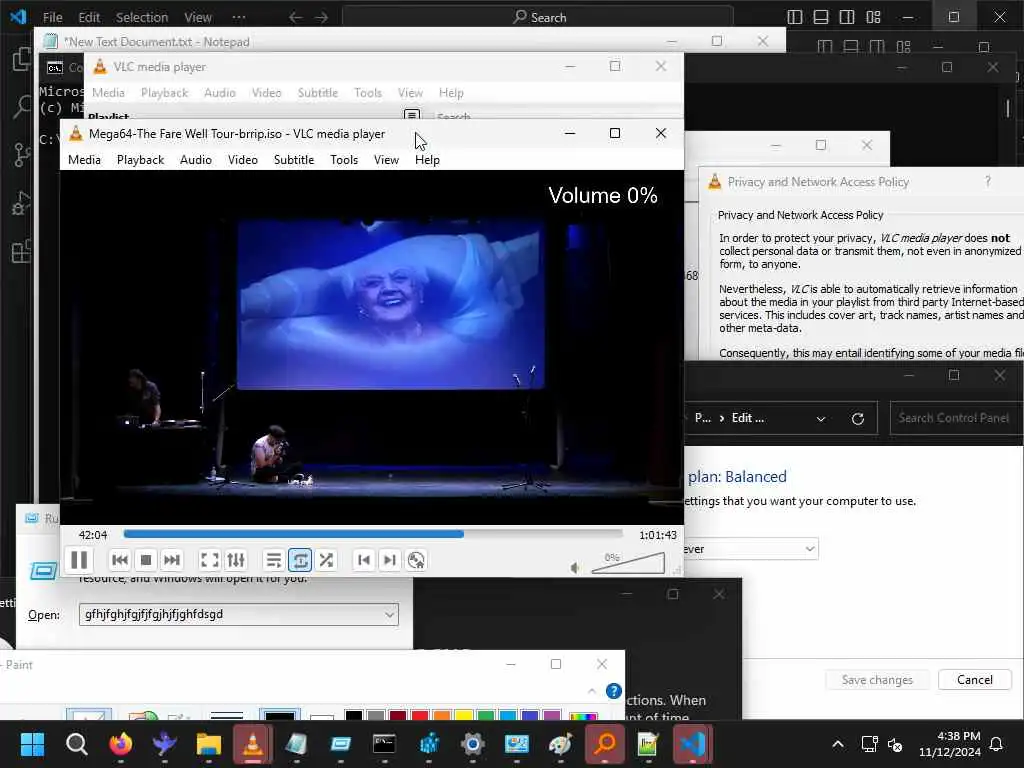The image size is (1024, 768).
Task: Open VS Code Source Control activity icon
Action: pyautogui.click(x=22, y=155)
